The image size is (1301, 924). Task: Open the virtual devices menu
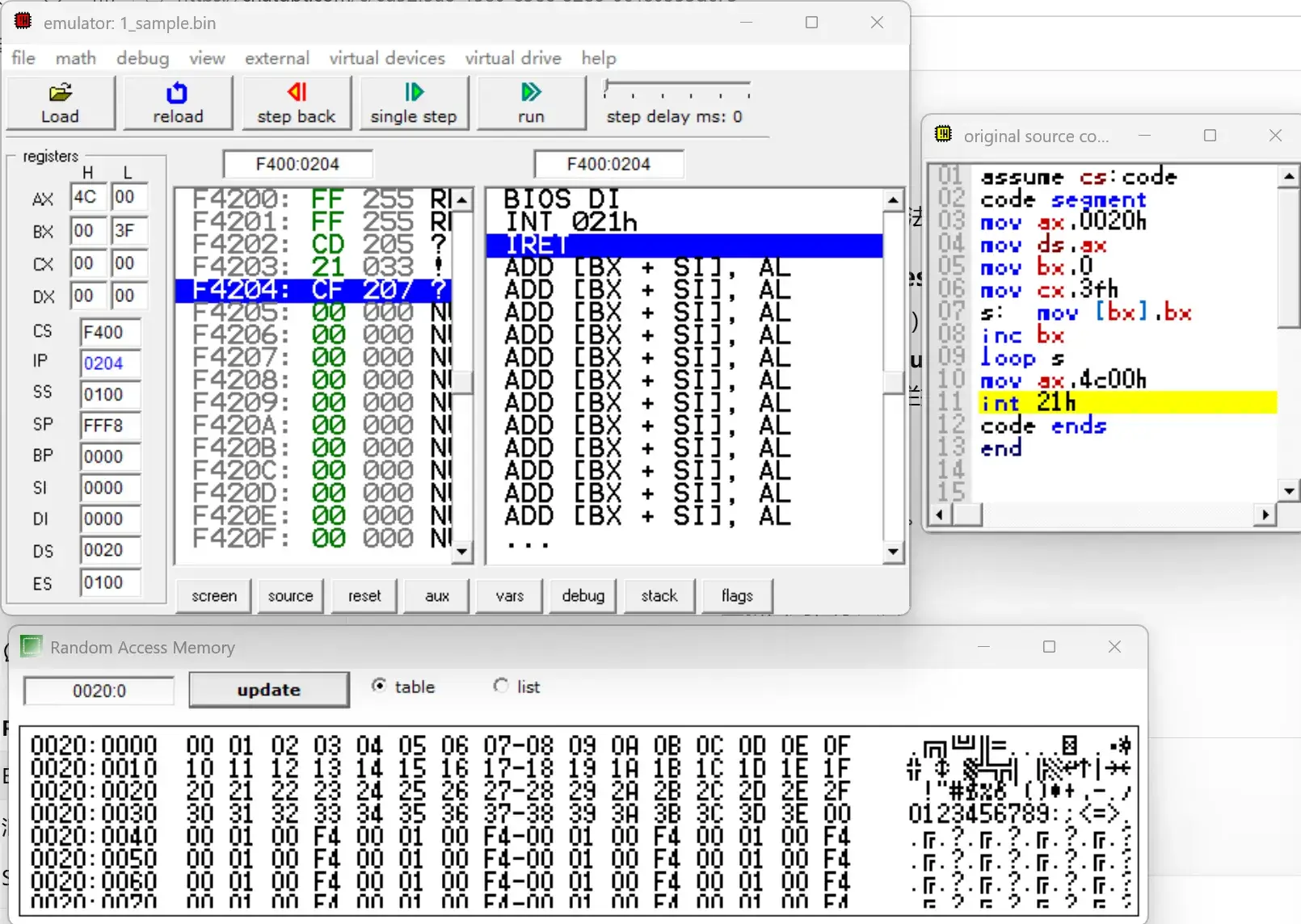pyautogui.click(x=387, y=58)
